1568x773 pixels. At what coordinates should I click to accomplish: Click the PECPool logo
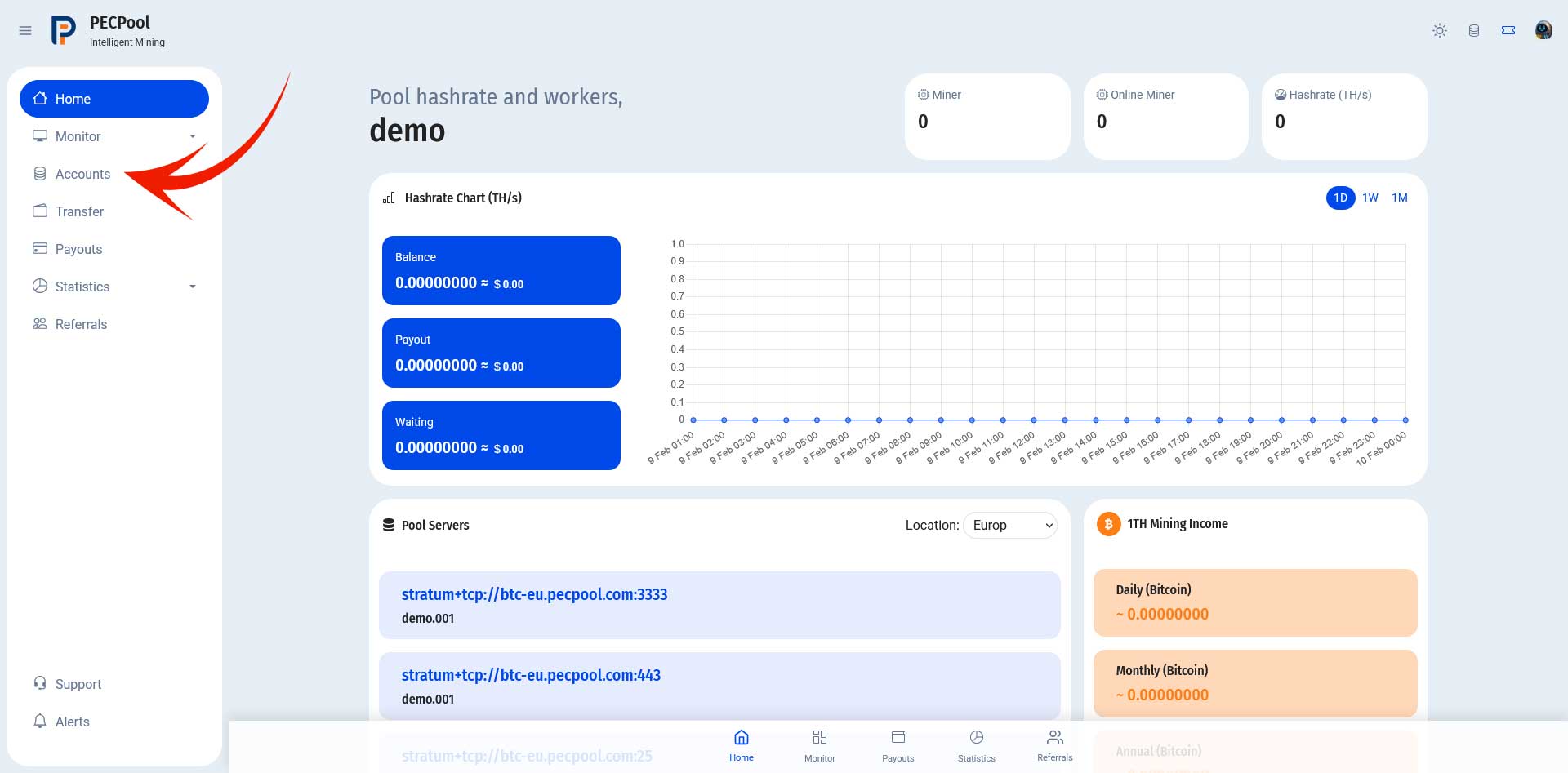click(64, 30)
